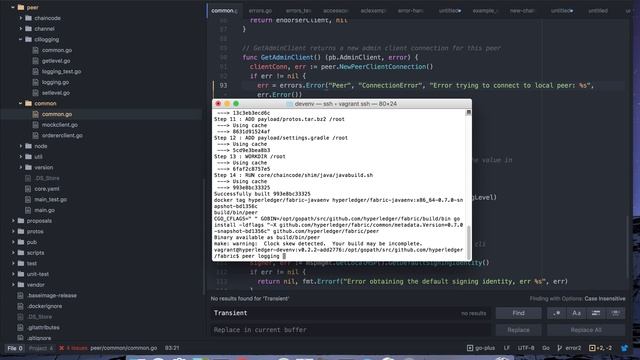The width and height of the screenshot is (640, 360).
Task: Click the Project issues status entry
Action: click(x=41, y=348)
